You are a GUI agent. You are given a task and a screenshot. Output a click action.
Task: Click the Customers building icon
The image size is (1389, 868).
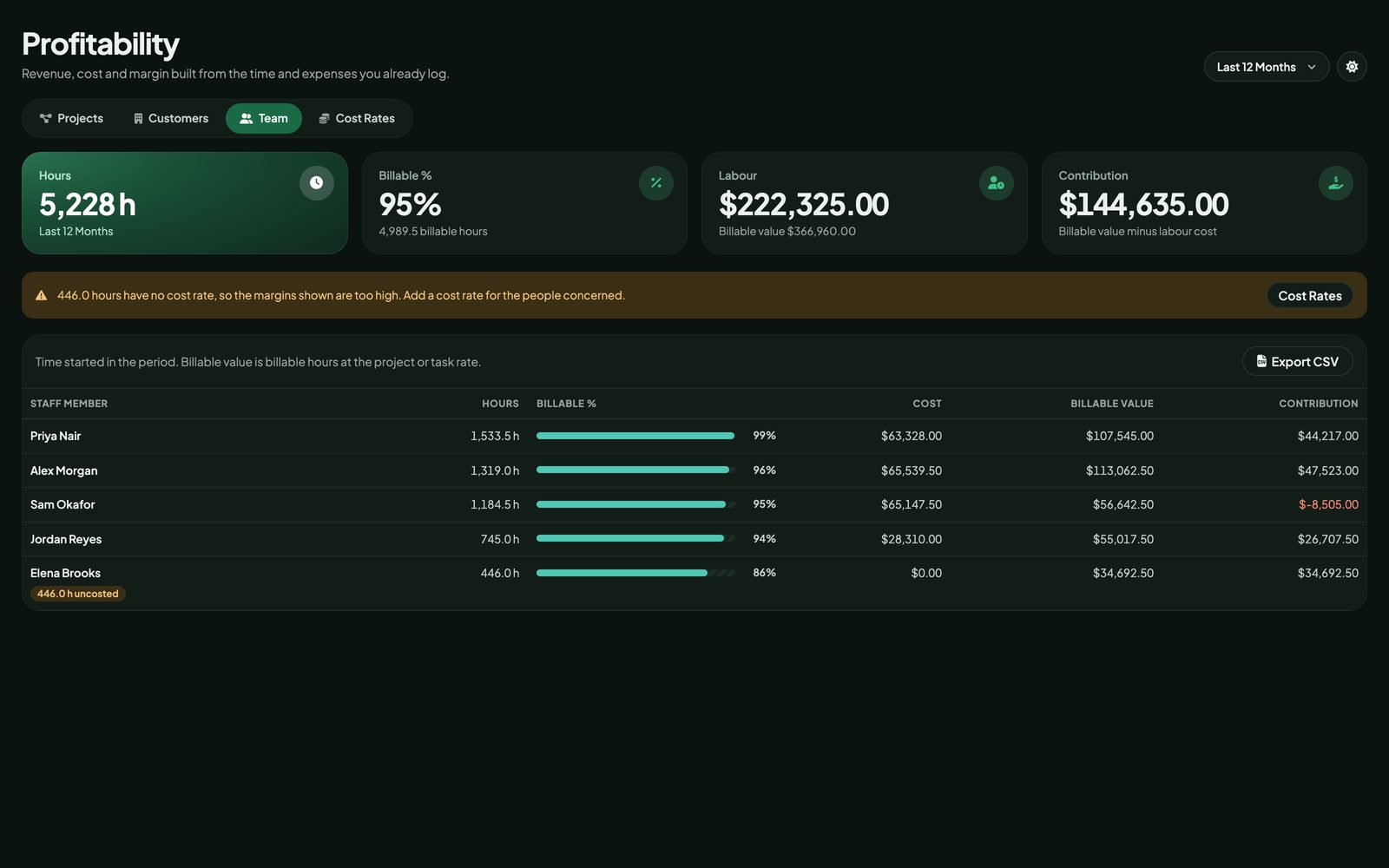click(138, 119)
